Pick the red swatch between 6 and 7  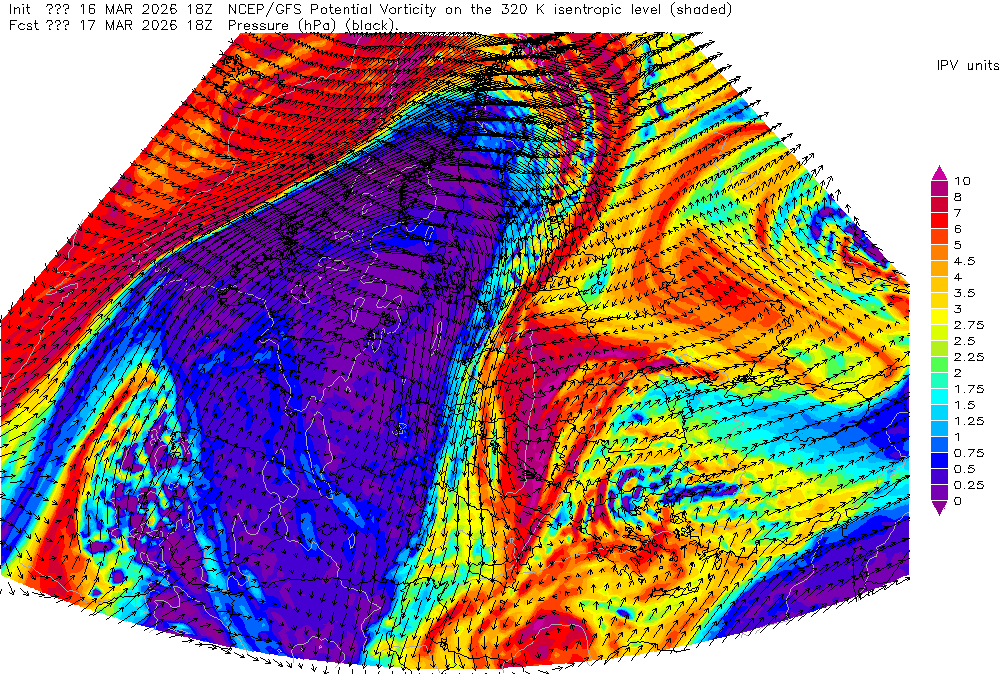click(940, 221)
